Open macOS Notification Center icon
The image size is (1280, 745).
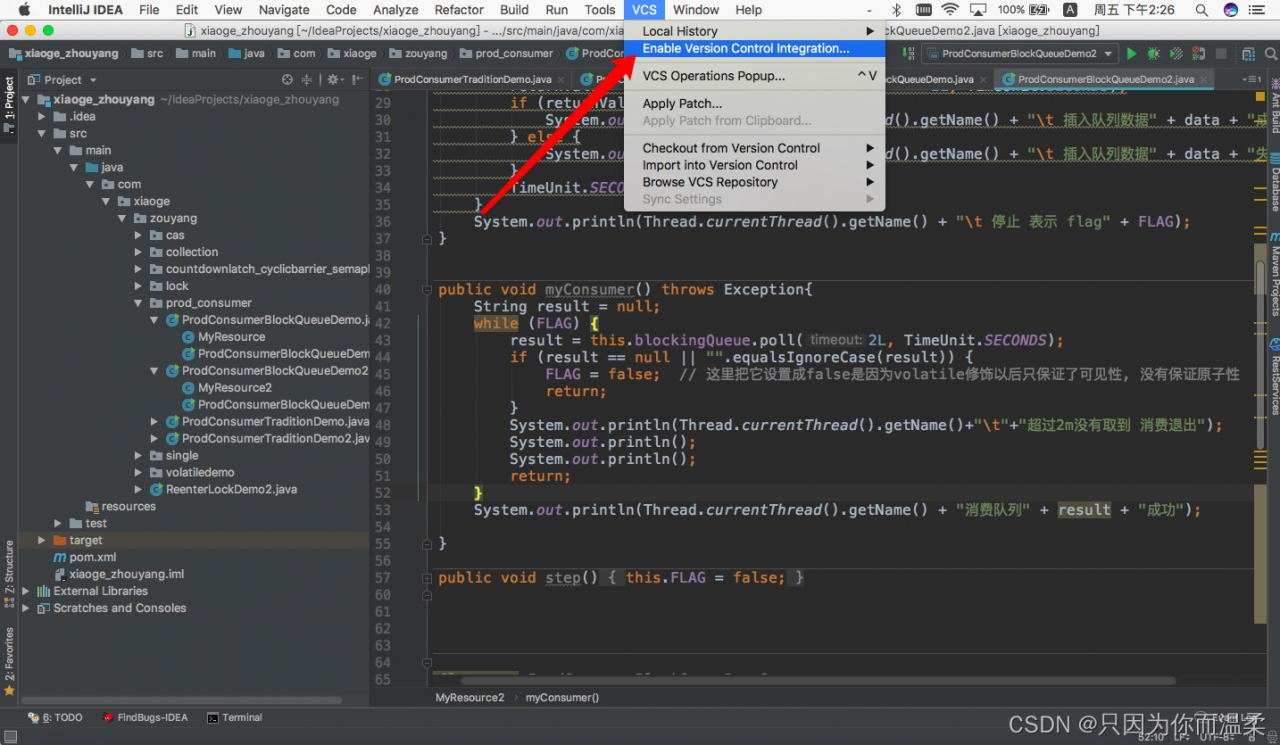click(1259, 10)
